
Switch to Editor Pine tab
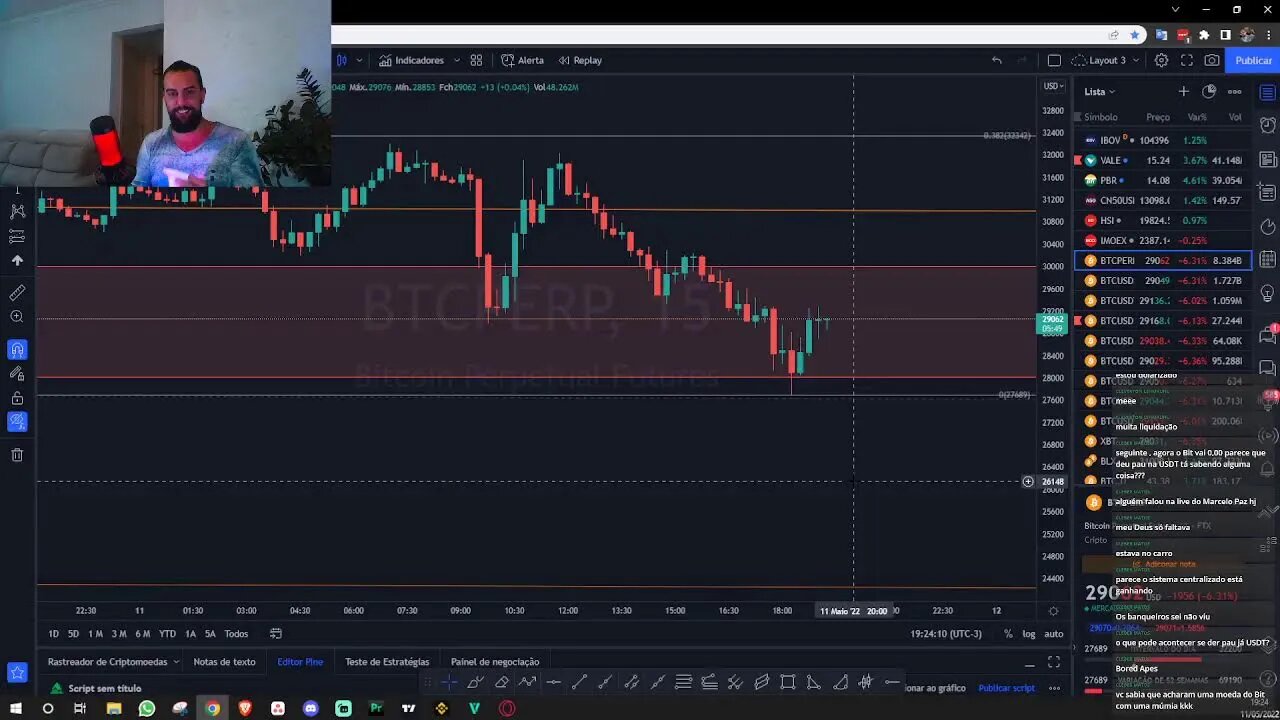[x=300, y=662]
